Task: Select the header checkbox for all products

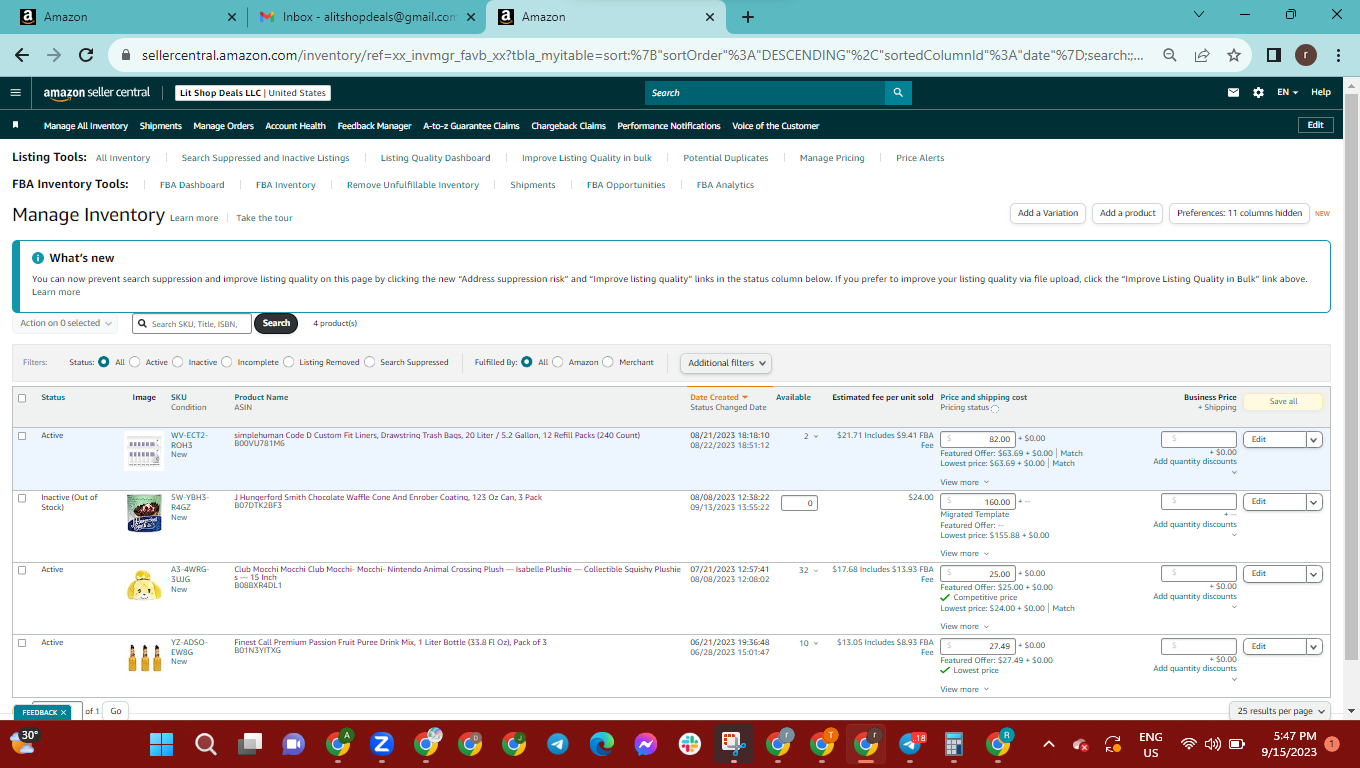Action: (22, 398)
